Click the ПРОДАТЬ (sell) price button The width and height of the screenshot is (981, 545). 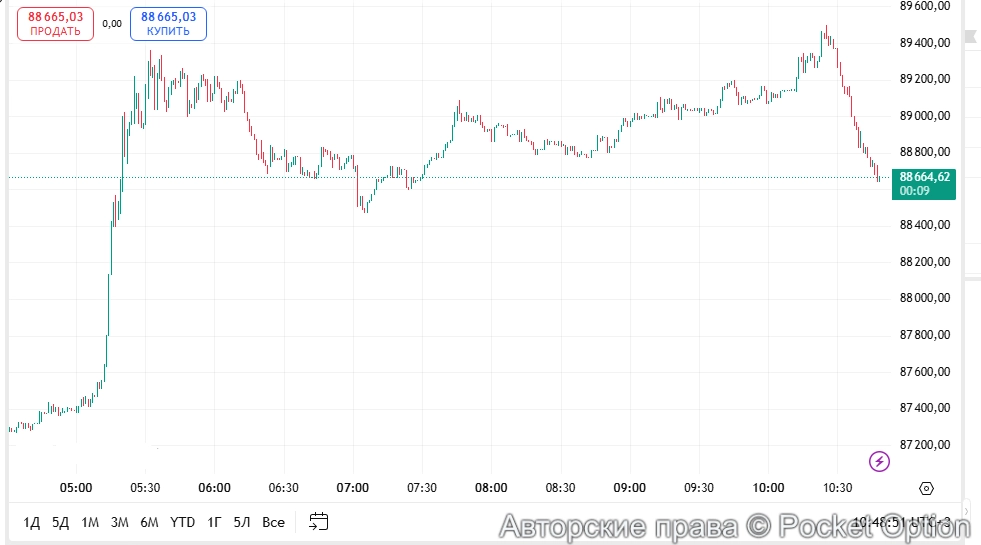56,24
